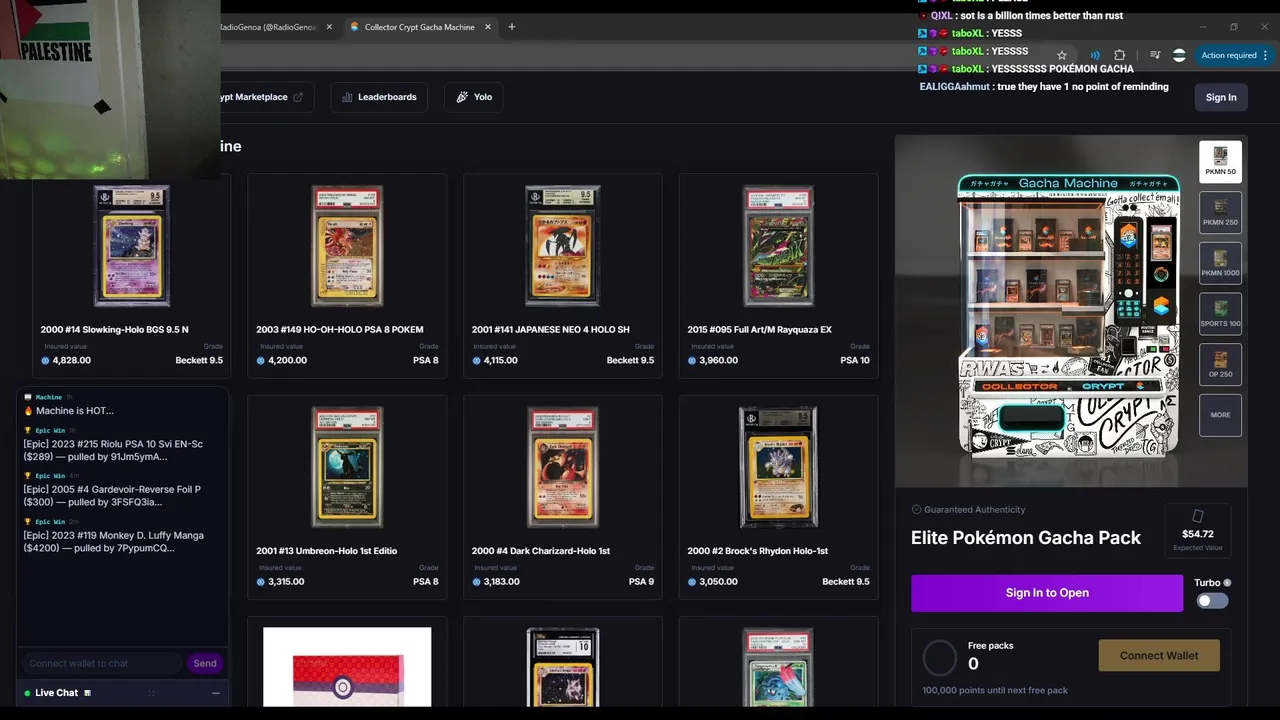Click the Riolu PSA 10 epic win message
The image size is (1280, 720).
coord(113,450)
